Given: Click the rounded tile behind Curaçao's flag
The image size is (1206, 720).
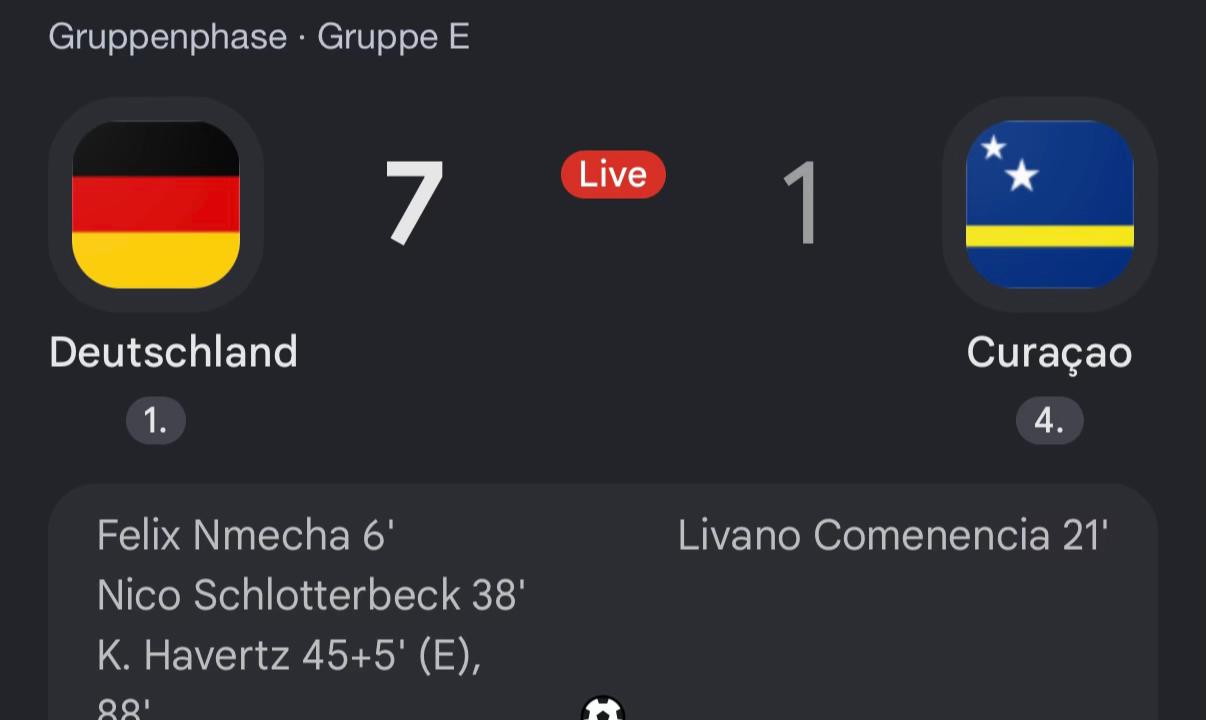Looking at the screenshot, I should [1050, 205].
